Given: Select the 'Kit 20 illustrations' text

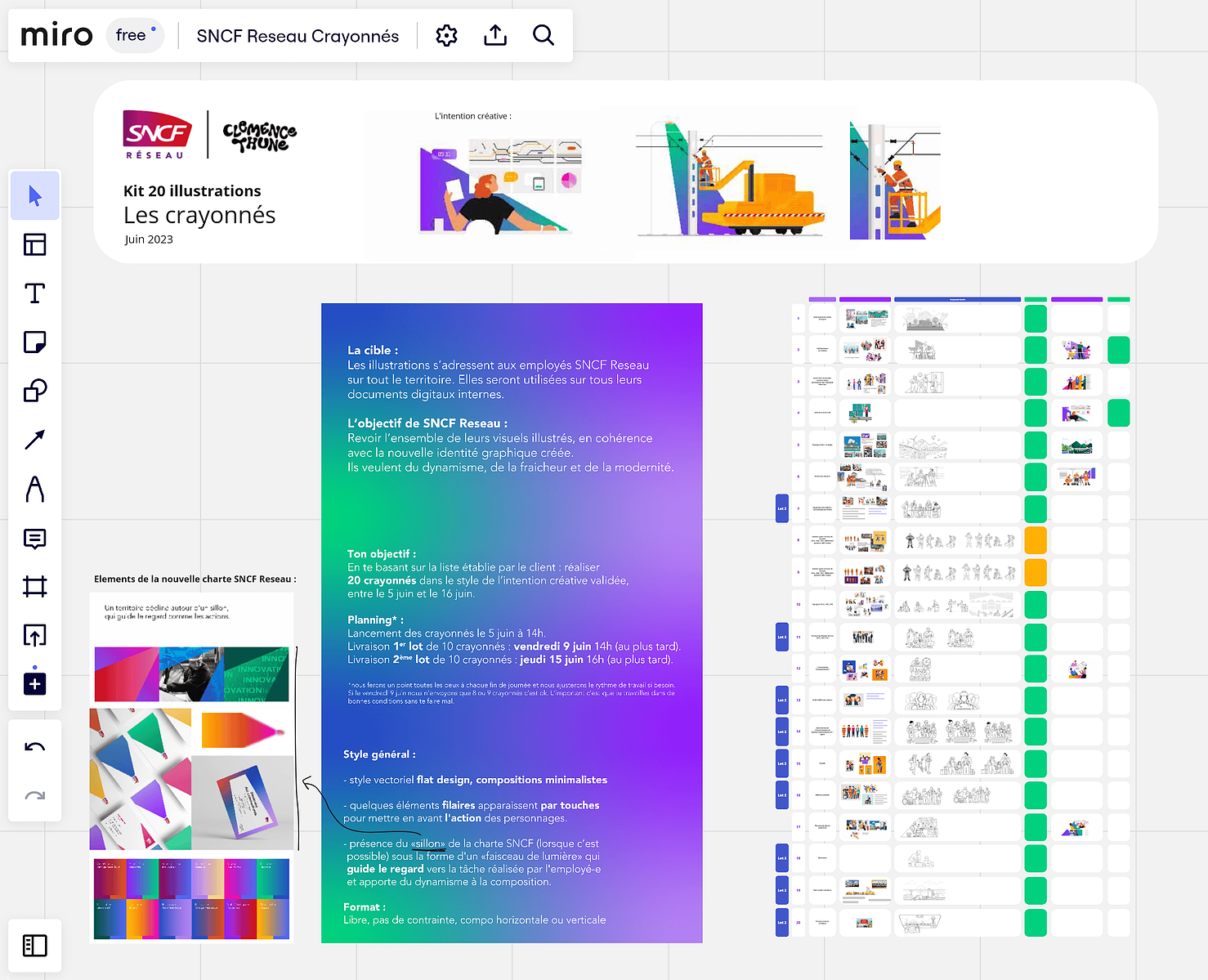Looking at the screenshot, I should tap(192, 191).
